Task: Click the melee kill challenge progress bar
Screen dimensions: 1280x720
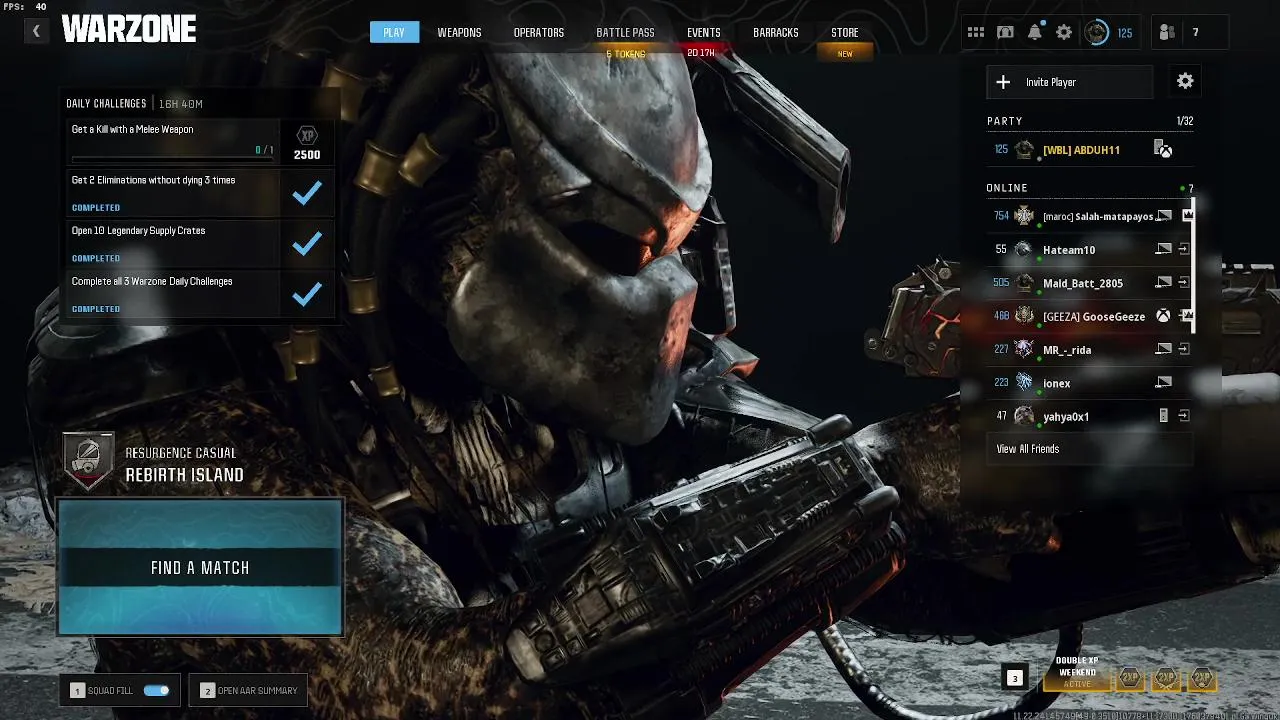Action: (x=172, y=159)
